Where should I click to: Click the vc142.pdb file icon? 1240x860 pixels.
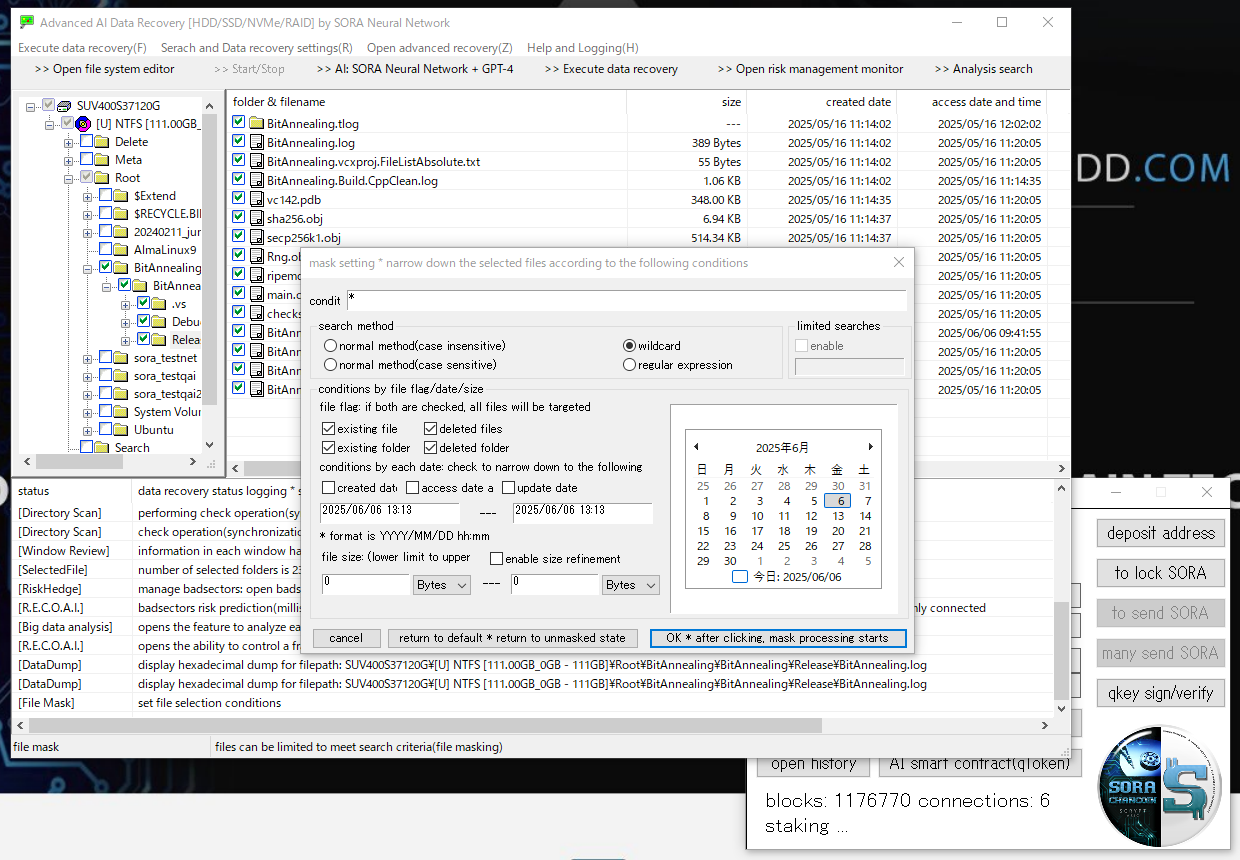point(256,199)
